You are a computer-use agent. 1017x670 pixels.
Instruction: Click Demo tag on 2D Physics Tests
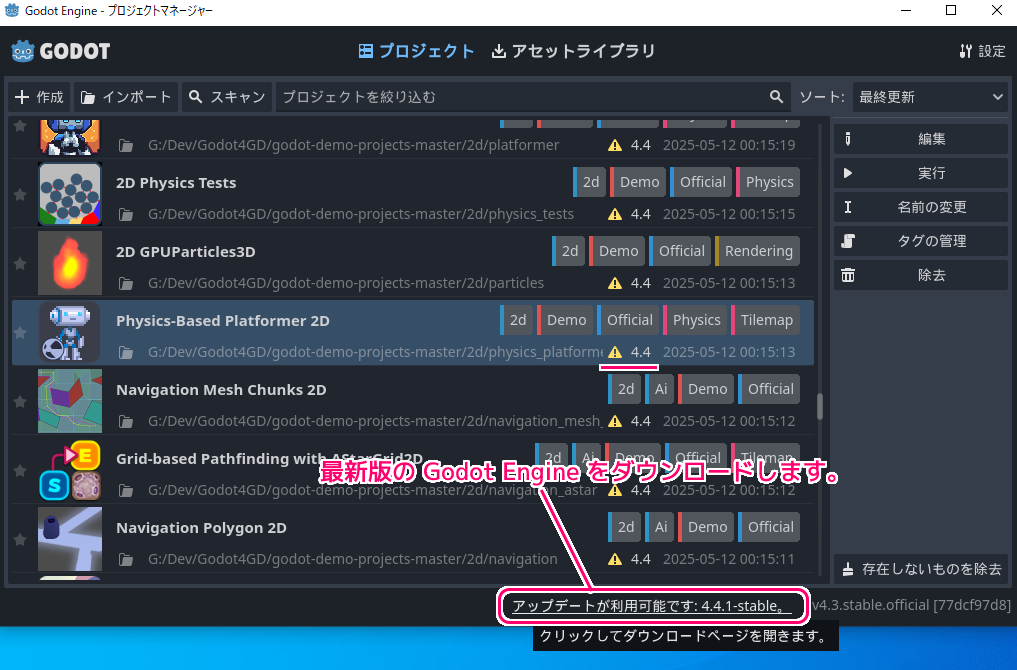point(638,182)
